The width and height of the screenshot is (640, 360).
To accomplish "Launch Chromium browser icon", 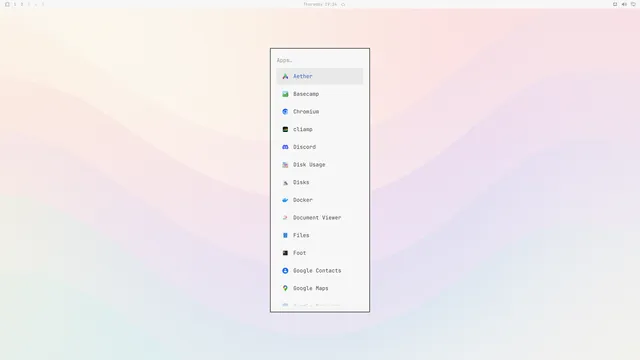I will pos(285,111).
